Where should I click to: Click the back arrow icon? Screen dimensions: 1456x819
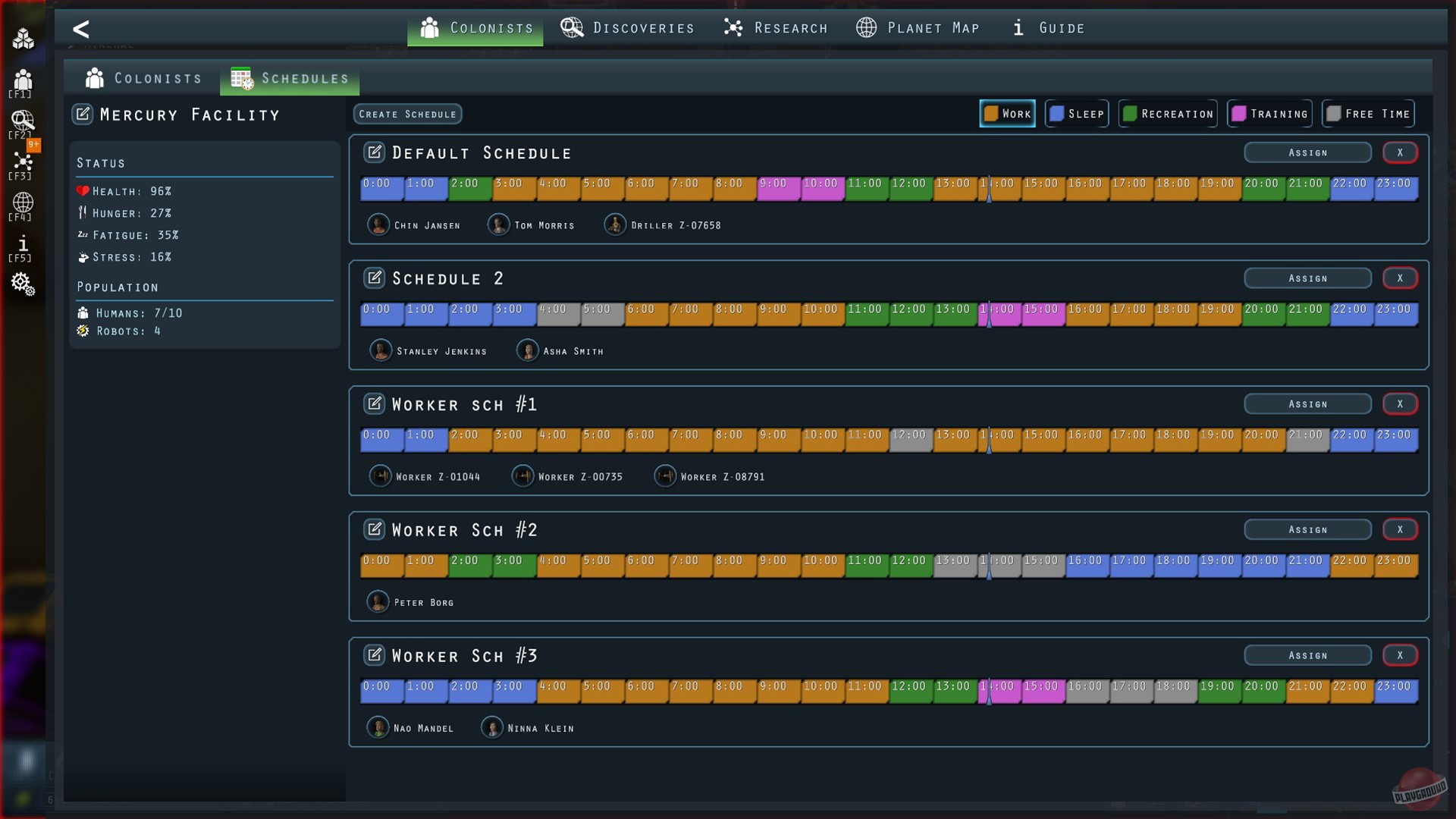(x=81, y=29)
